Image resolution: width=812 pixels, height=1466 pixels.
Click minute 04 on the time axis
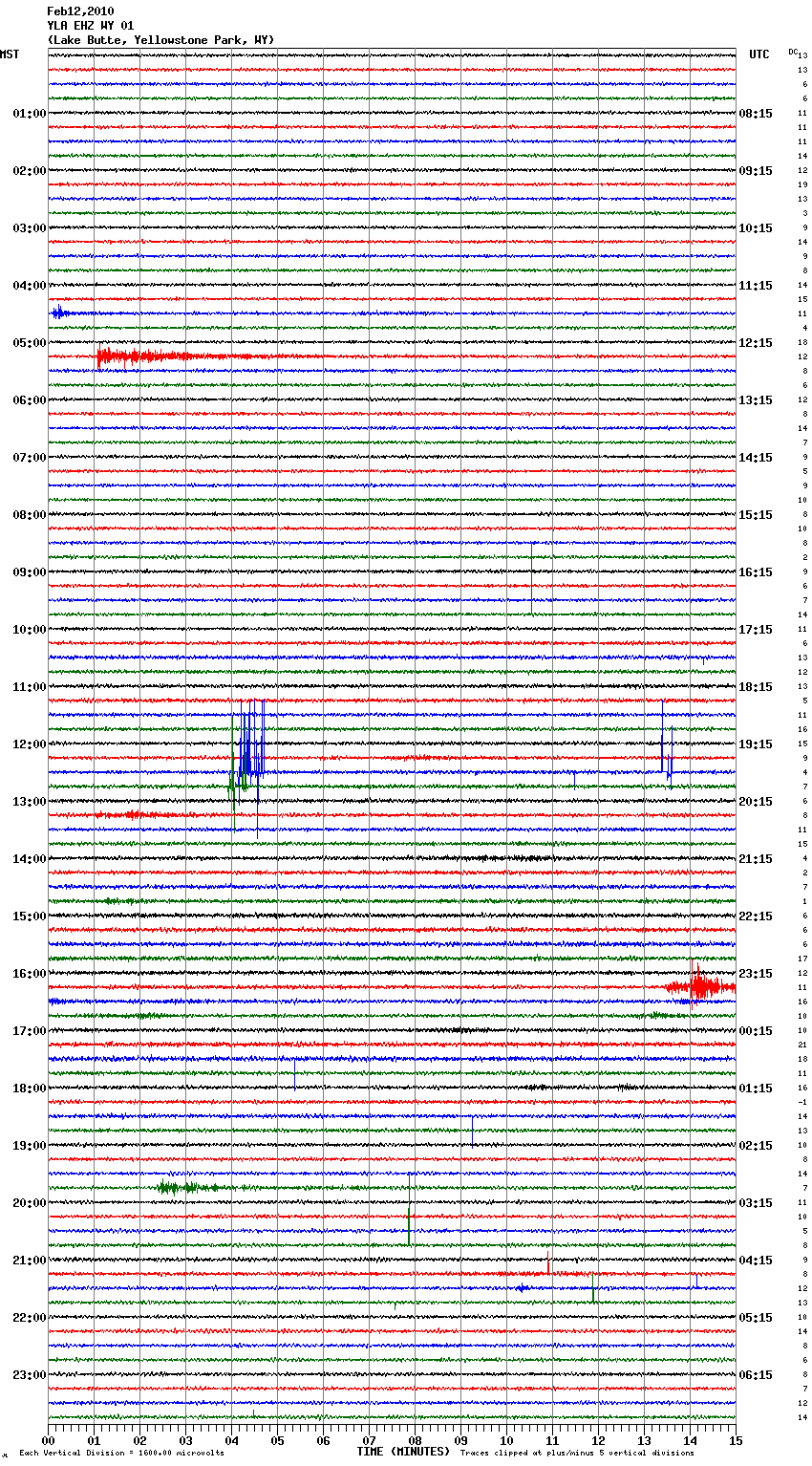[232, 1440]
